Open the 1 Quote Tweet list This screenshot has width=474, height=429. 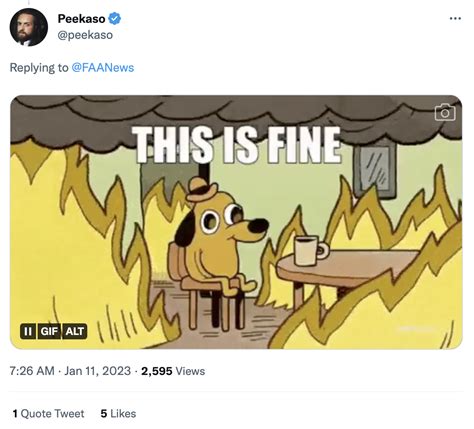pyautogui.click(x=48, y=414)
